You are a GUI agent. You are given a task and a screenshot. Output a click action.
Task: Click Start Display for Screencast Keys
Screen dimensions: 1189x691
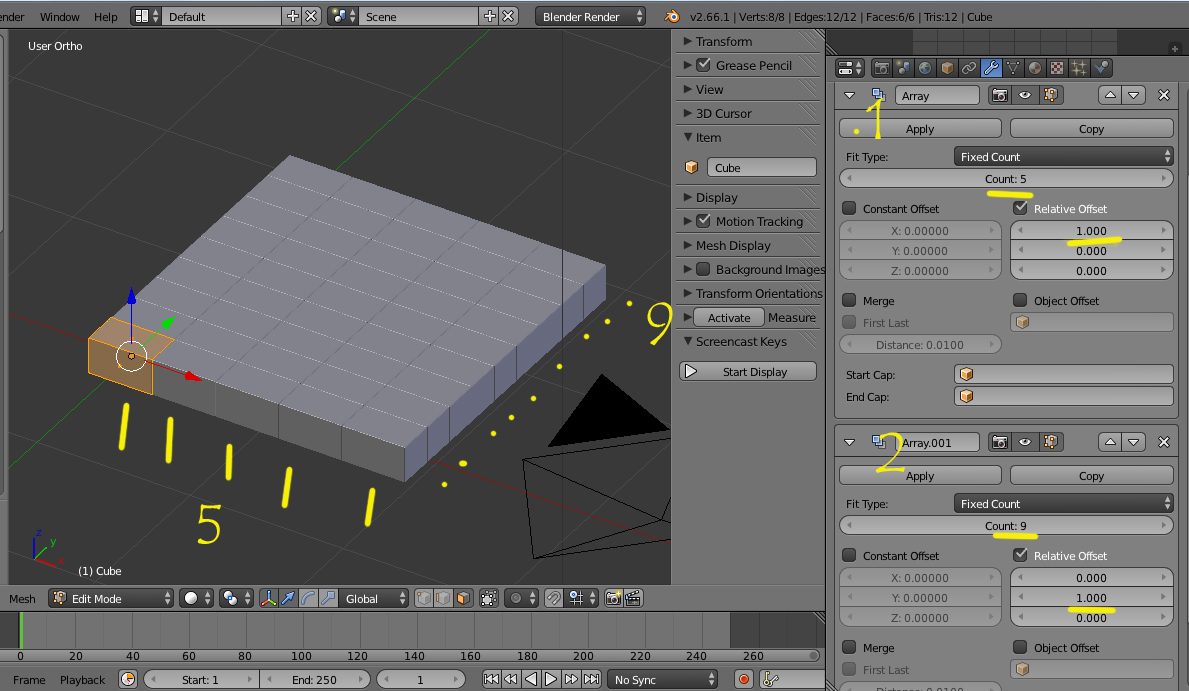(748, 372)
